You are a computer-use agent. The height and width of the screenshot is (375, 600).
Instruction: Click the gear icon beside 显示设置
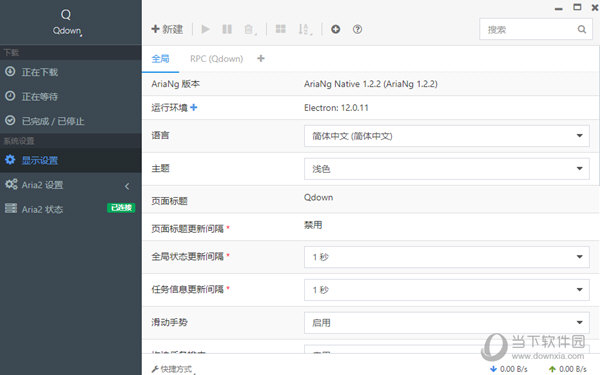10,160
